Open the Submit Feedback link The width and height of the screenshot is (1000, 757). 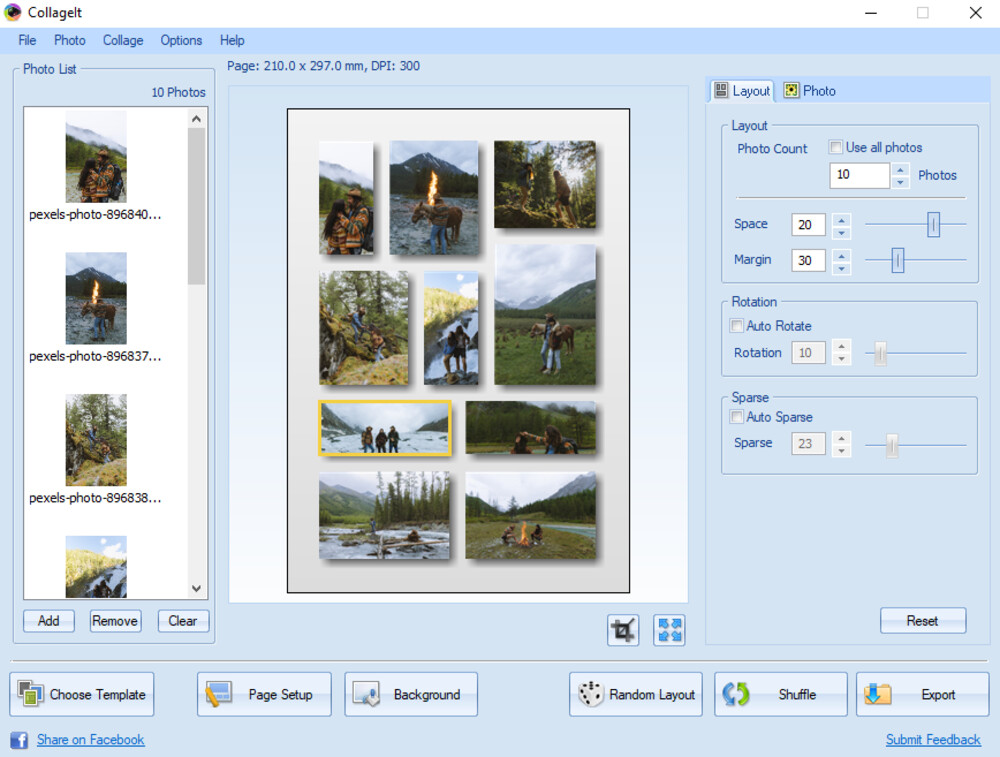pyautogui.click(x=932, y=739)
